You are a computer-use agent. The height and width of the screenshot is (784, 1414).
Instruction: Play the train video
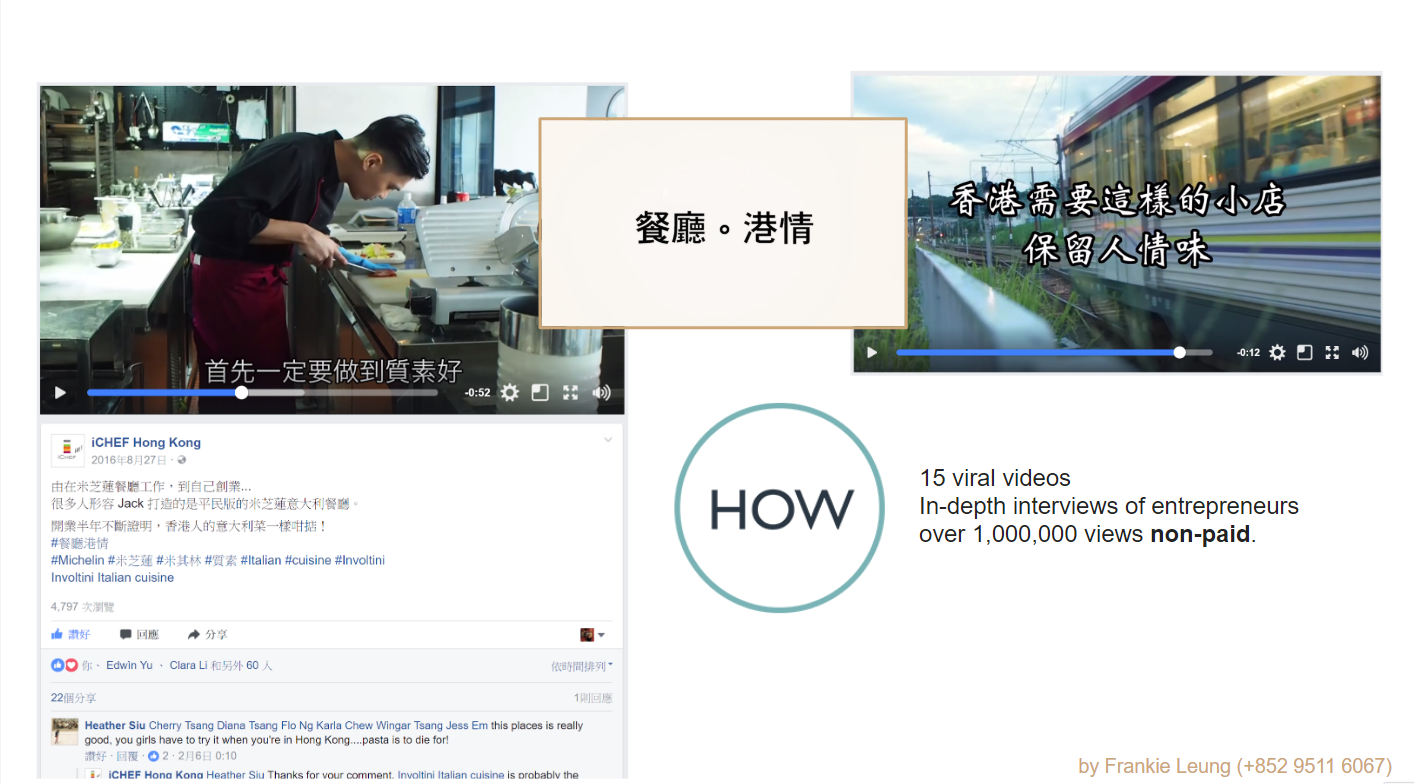[872, 353]
